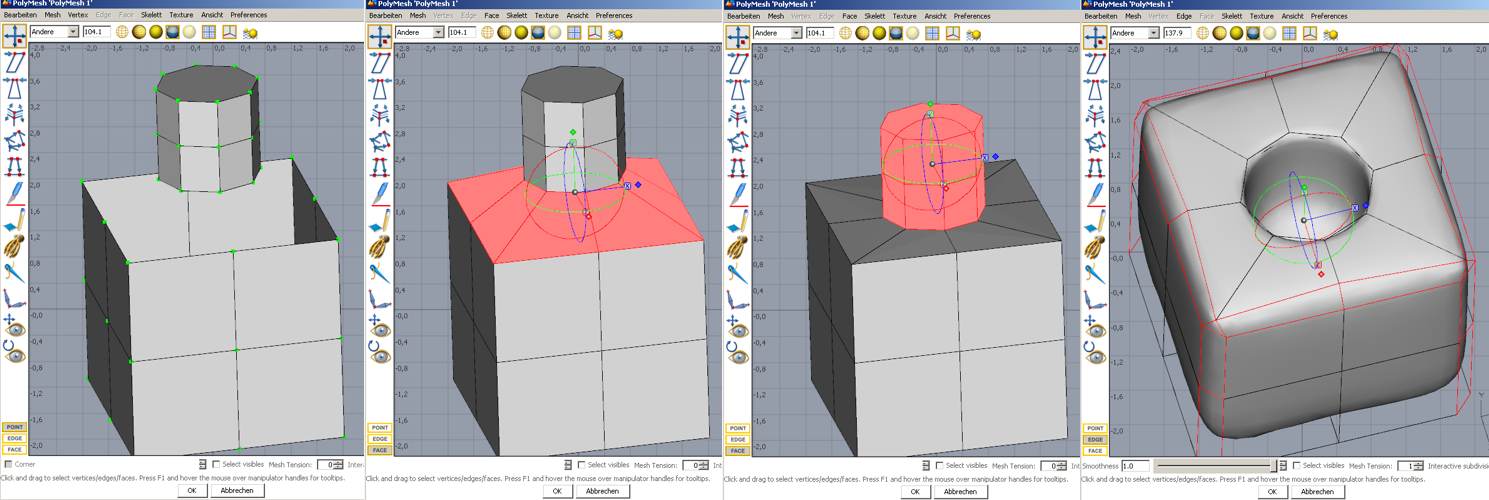The image size is (1489, 500).
Task: Select the skew tool in the point-mode window
Action: [15, 62]
